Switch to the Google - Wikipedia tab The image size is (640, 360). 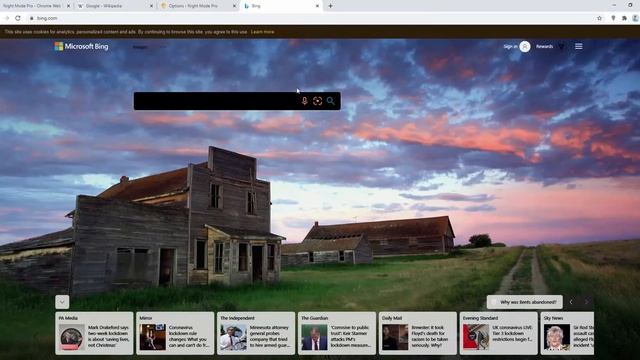pyautogui.click(x=112, y=6)
